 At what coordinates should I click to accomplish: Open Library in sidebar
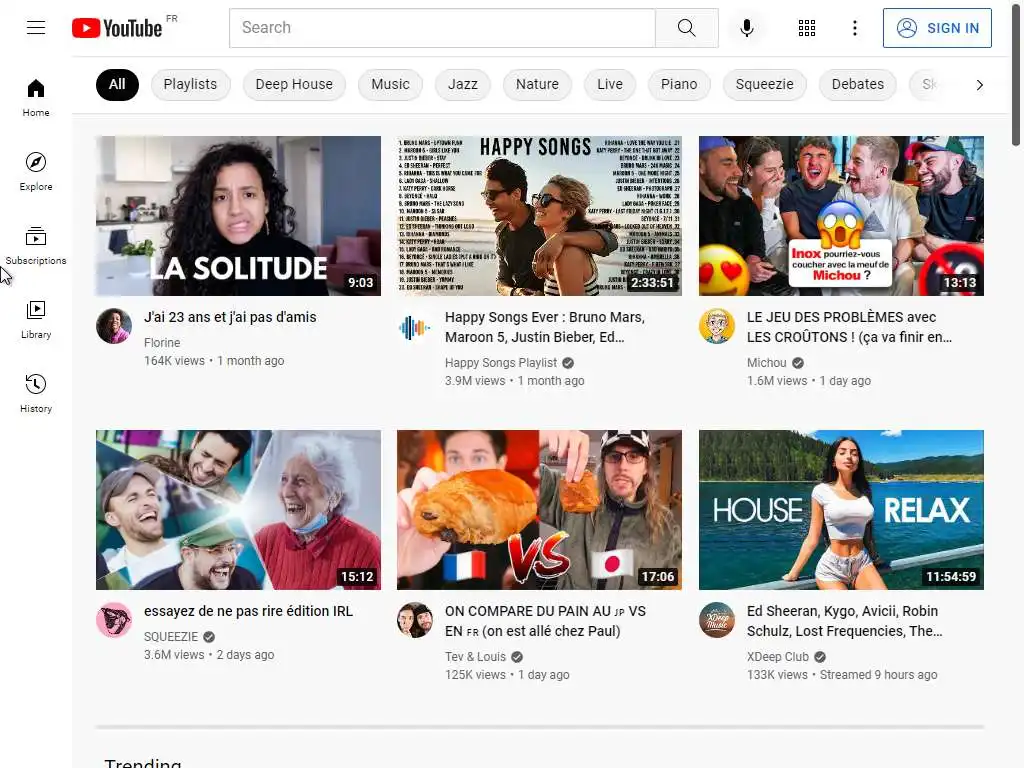coord(36,320)
